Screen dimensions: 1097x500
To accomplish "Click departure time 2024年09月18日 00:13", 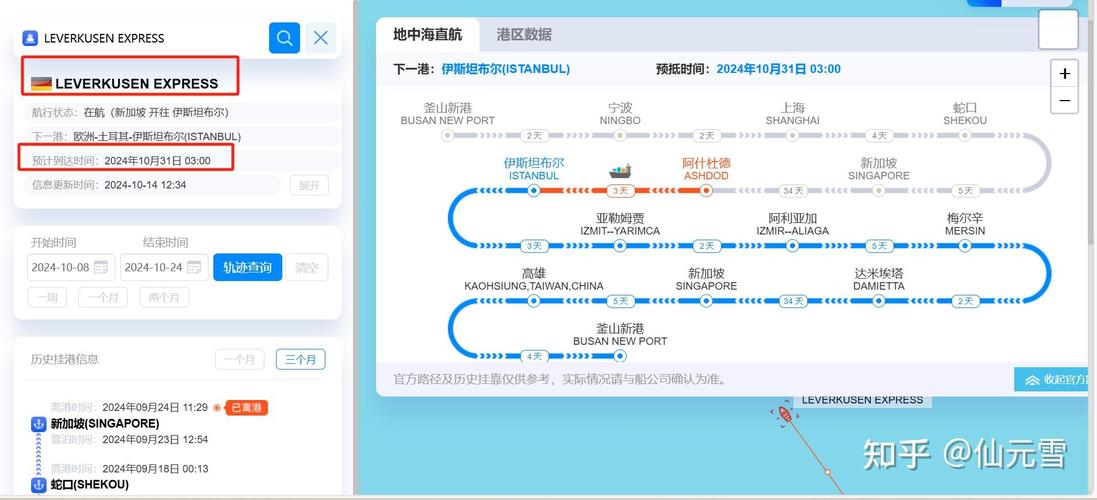I will (155, 469).
